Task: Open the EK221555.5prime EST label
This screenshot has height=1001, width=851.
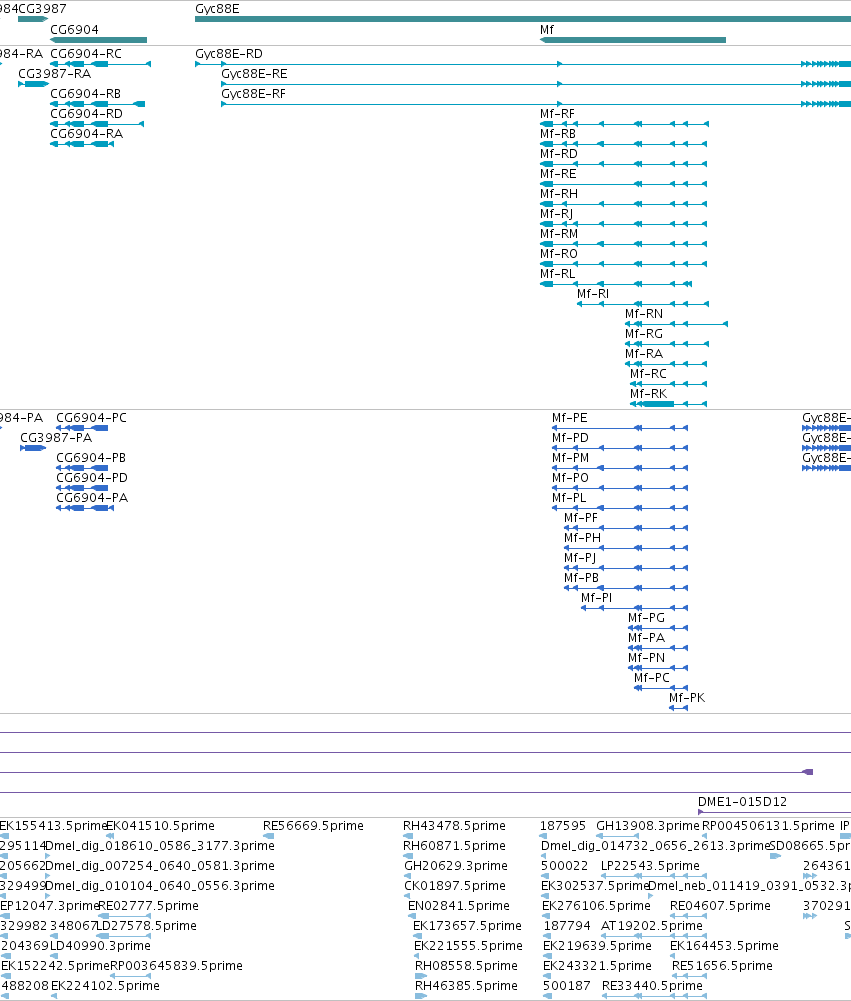Action: (x=468, y=945)
